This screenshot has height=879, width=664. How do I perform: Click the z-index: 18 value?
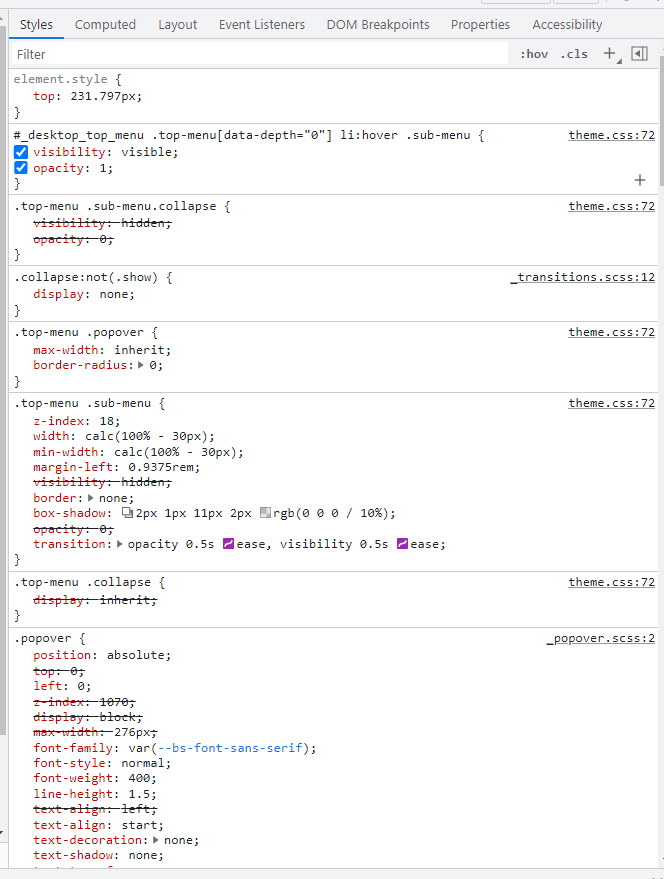(x=107, y=421)
